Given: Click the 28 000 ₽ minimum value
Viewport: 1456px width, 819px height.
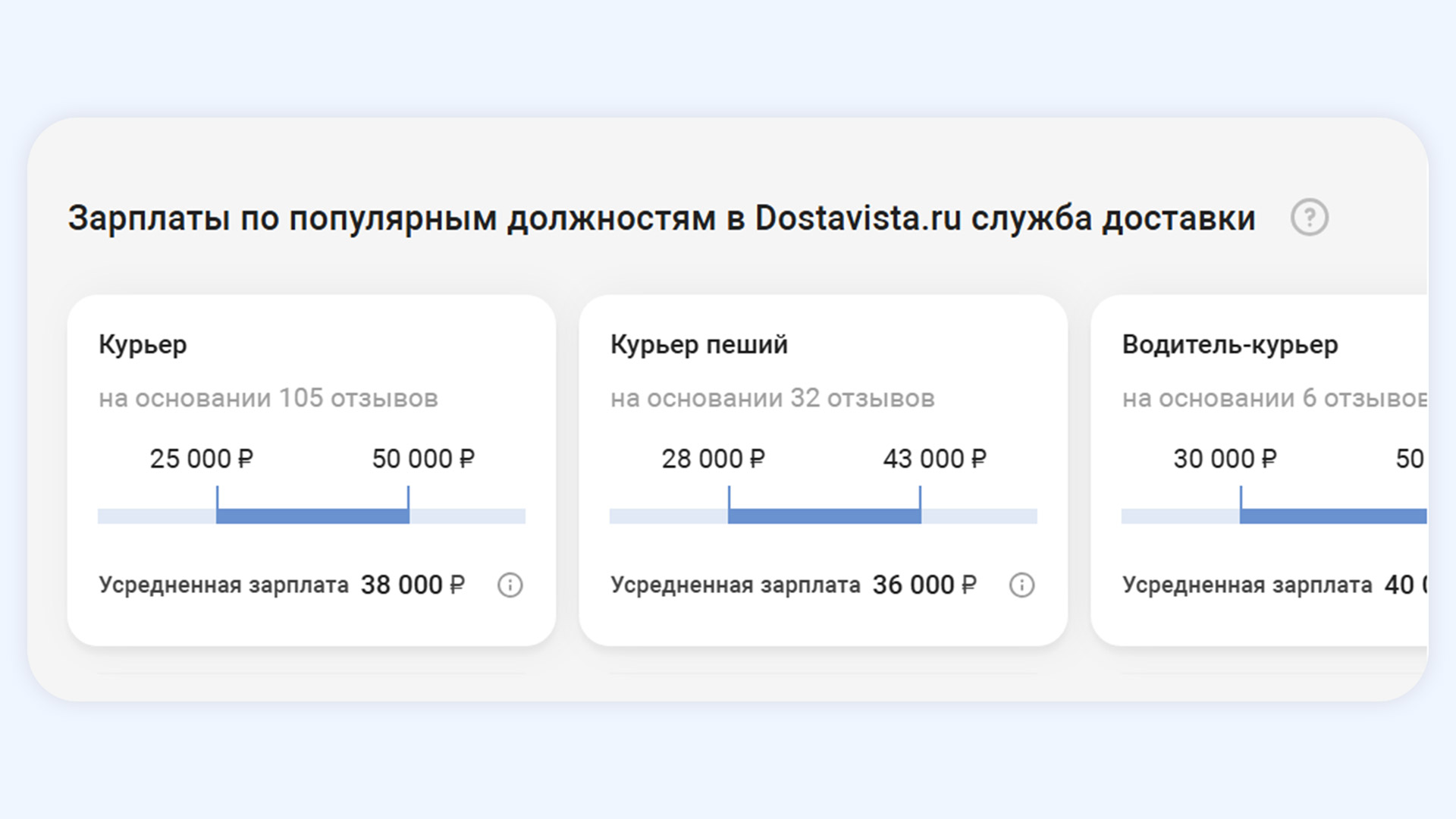Looking at the screenshot, I should 713,459.
